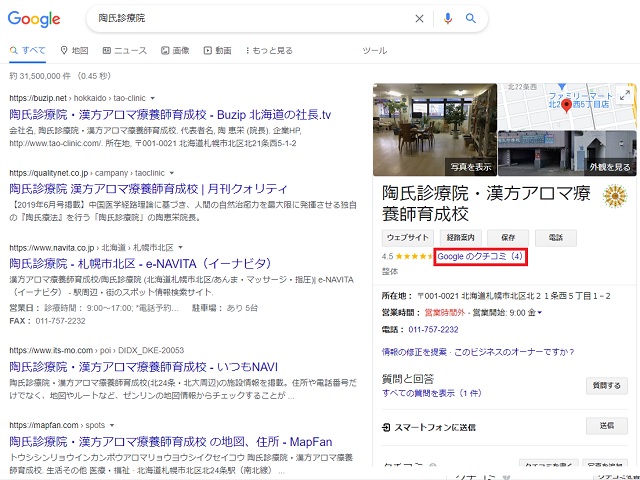
Task: Click このビジネスのオーナーですか？ link
Action: 514,352
